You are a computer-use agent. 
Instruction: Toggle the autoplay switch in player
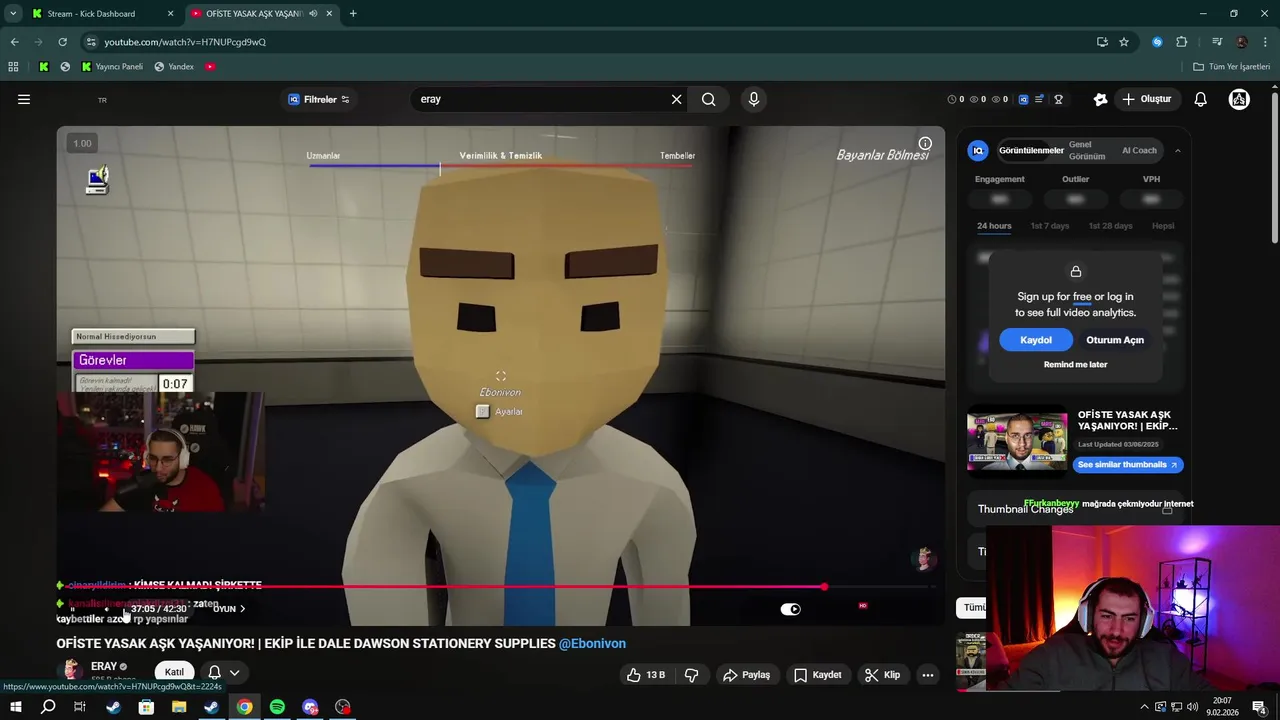[791, 609]
